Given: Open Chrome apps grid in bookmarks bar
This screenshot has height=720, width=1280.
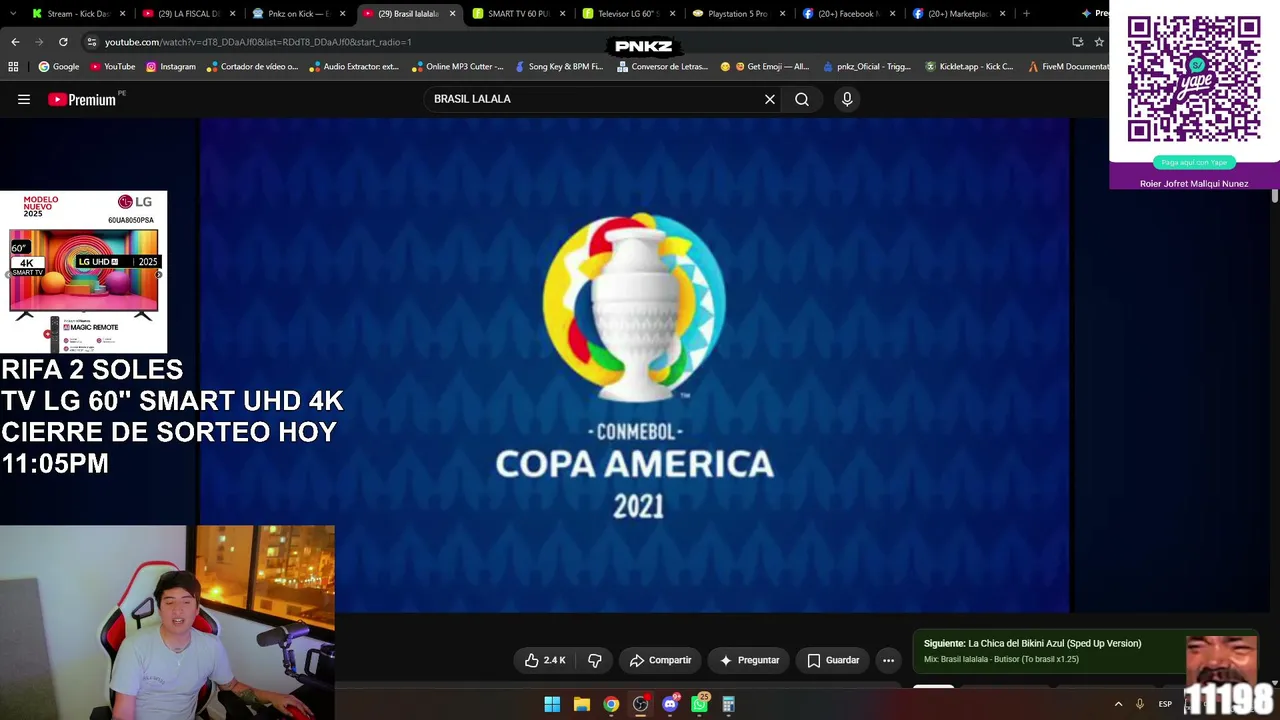Looking at the screenshot, I should [13, 67].
